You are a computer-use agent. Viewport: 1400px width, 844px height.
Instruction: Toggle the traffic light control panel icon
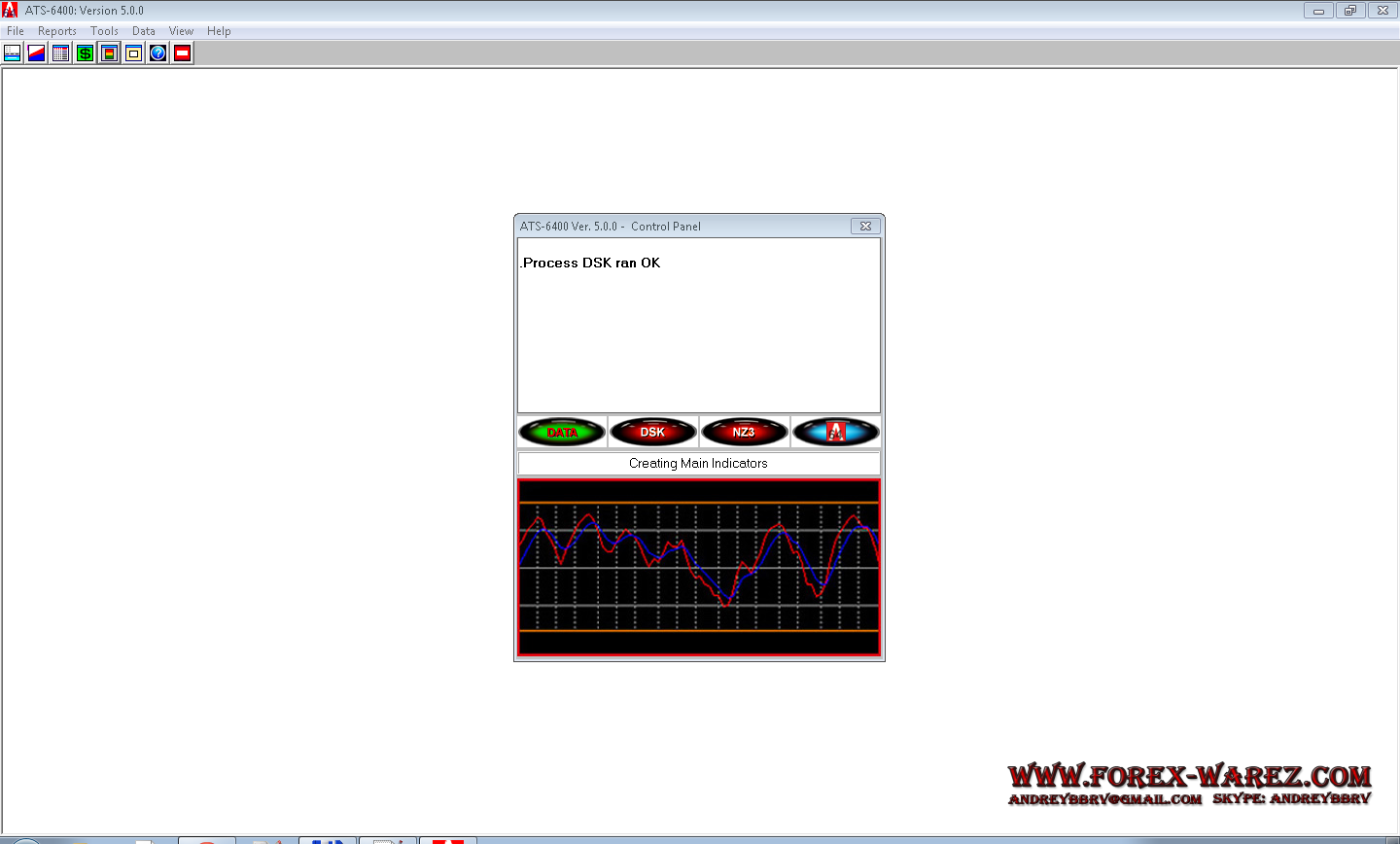110,53
